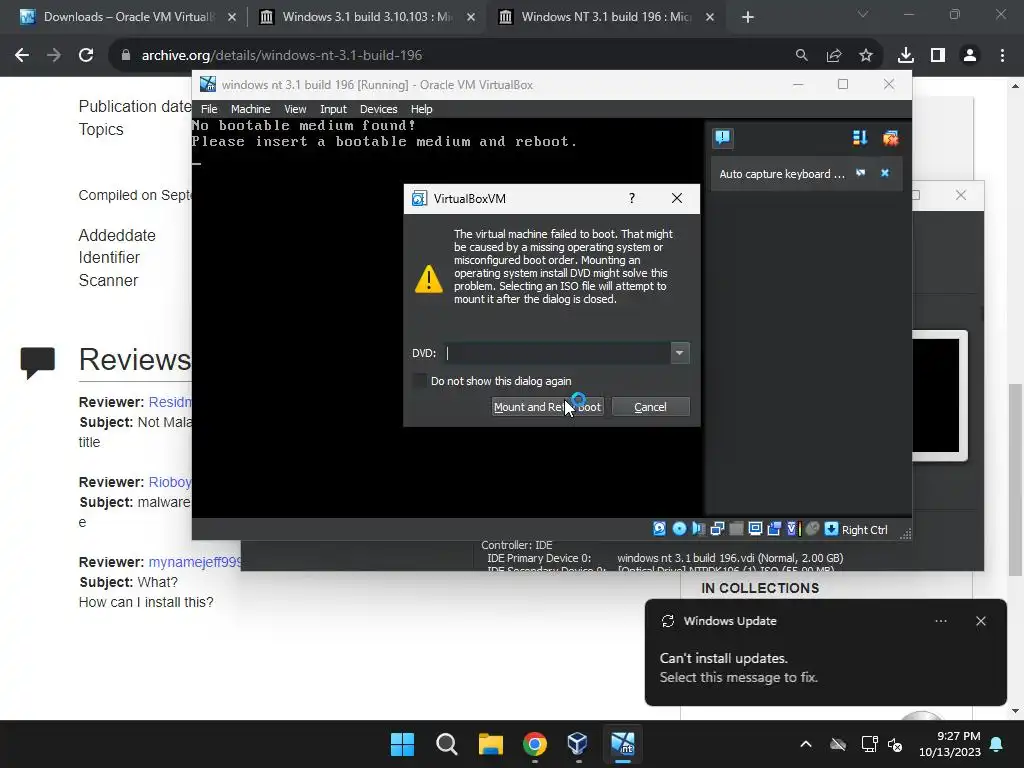The height and width of the screenshot is (768, 1024).
Task: Click the search icon in Chrome's address bar
Action: coord(801,56)
